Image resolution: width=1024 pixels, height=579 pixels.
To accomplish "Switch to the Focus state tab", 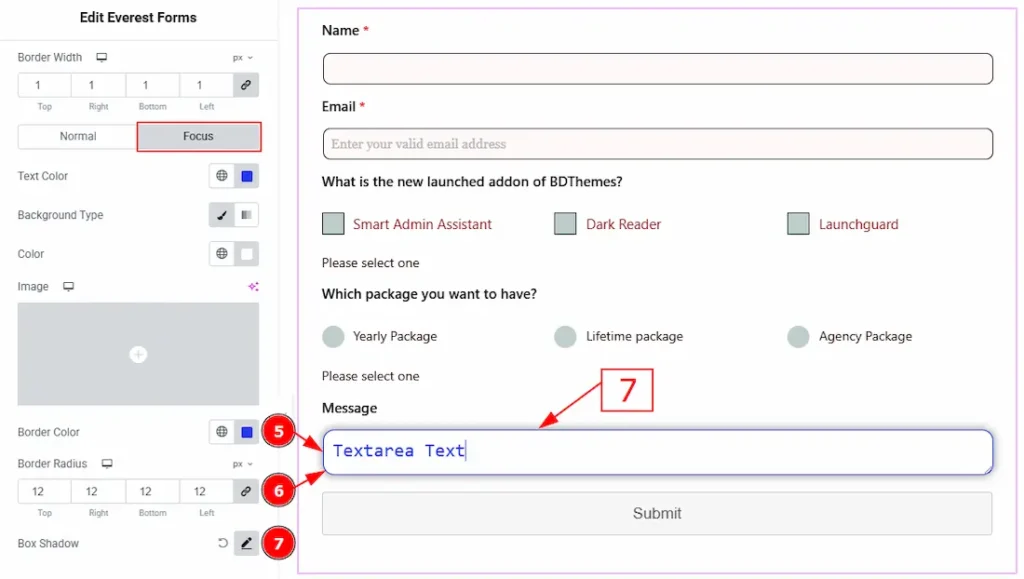I will coord(198,136).
